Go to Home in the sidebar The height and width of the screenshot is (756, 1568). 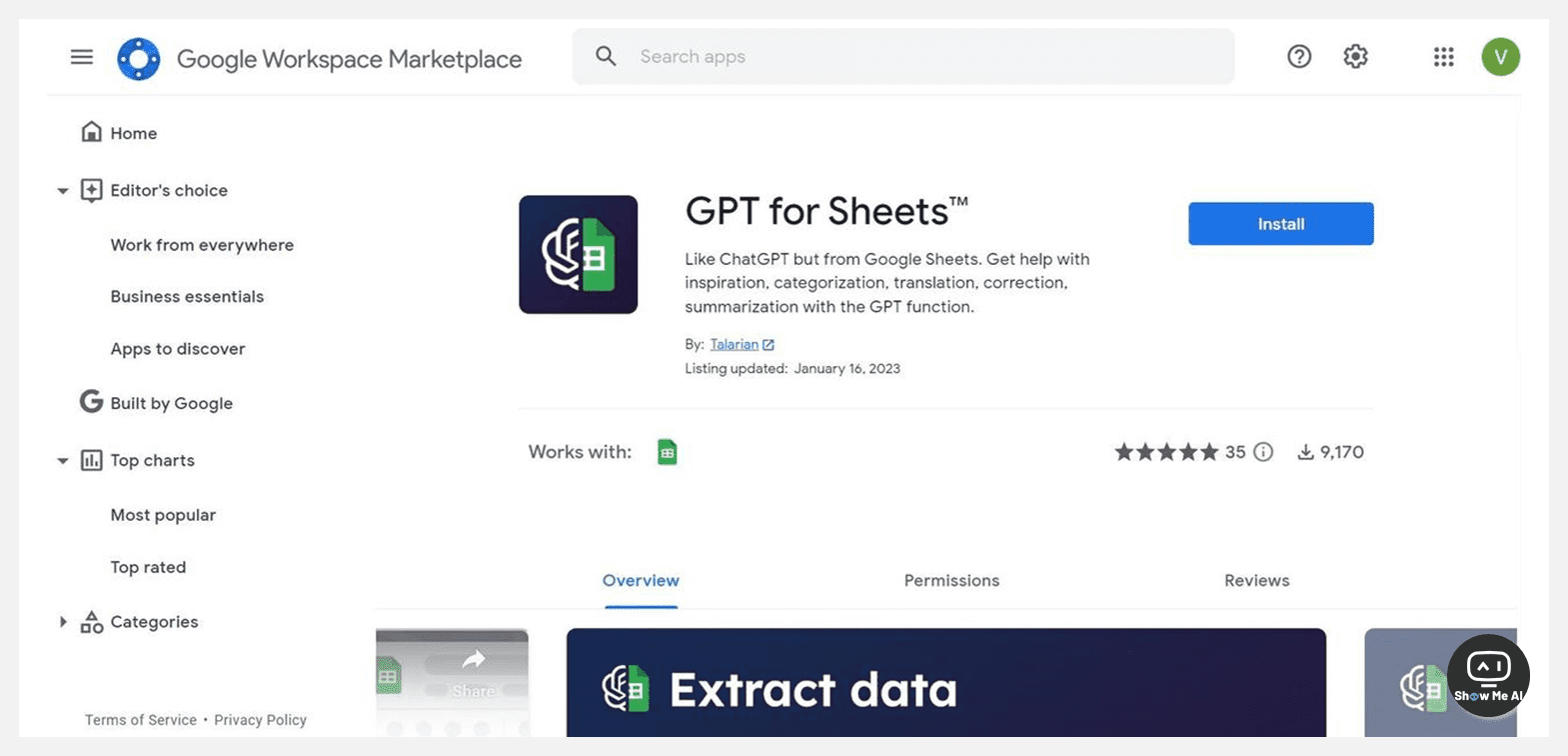point(134,133)
